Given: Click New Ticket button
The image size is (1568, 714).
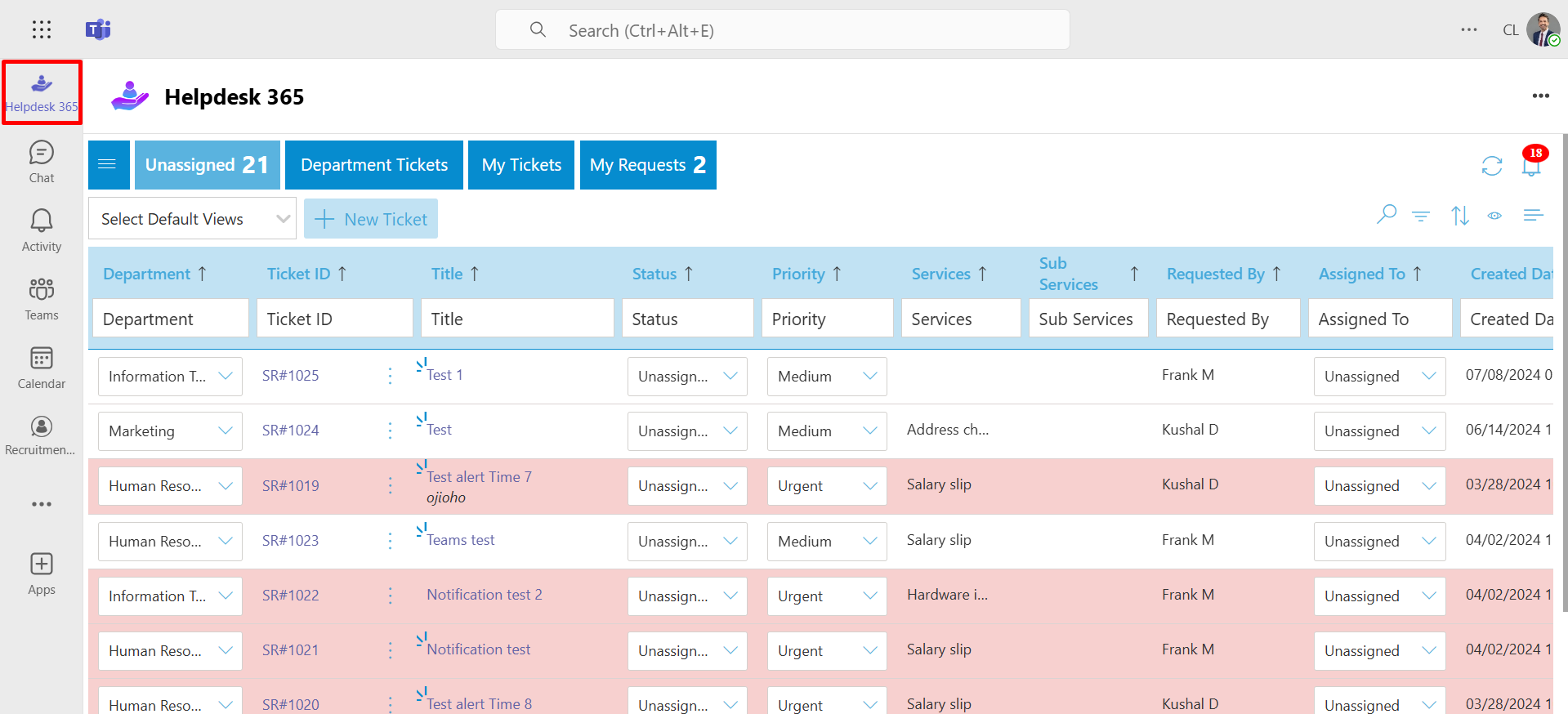Looking at the screenshot, I should tap(371, 219).
